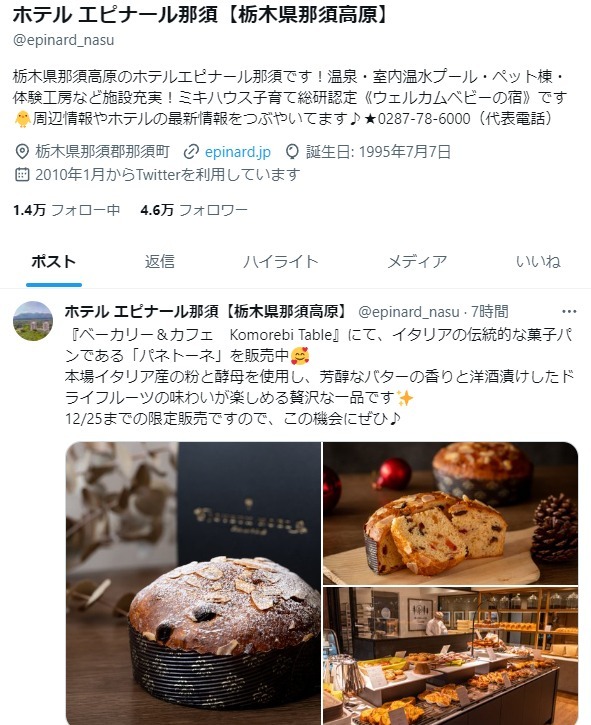Screen dimensions: 591x725
Task: Click the 7時間 post timestamp
Action: (490, 312)
